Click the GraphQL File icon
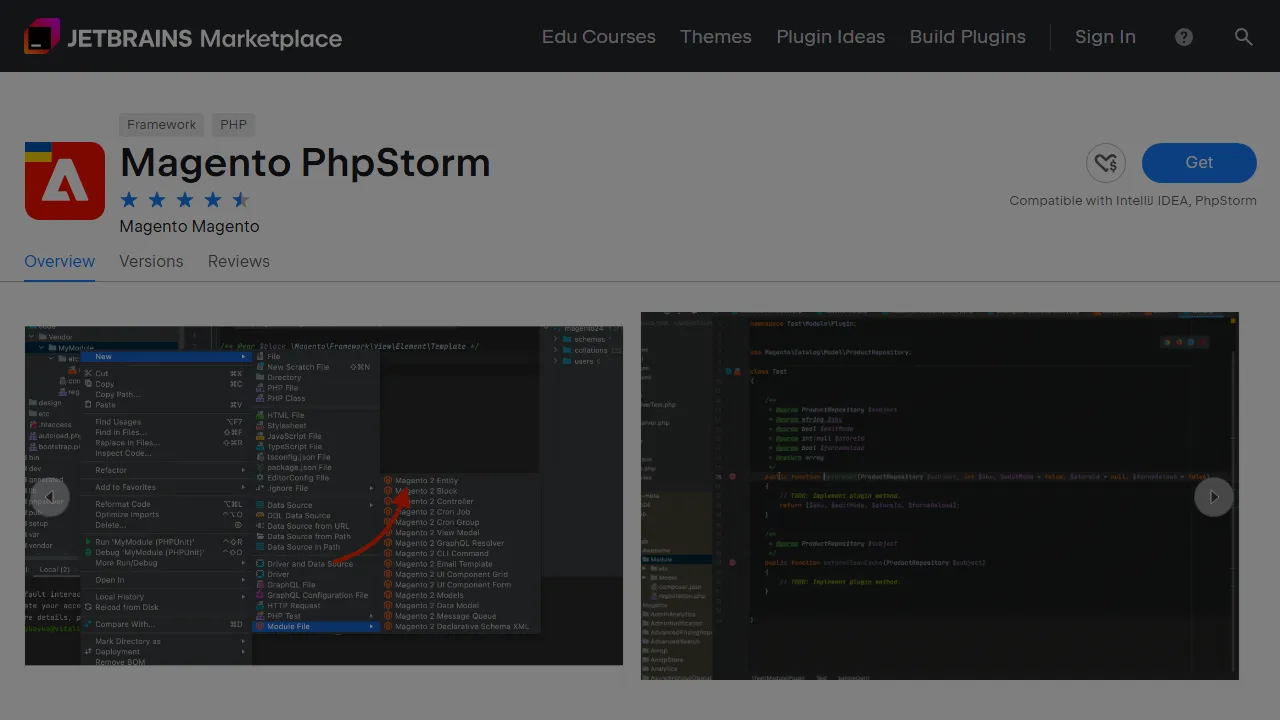The image size is (1280, 720). pyautogui.click(x=260, y=584)
